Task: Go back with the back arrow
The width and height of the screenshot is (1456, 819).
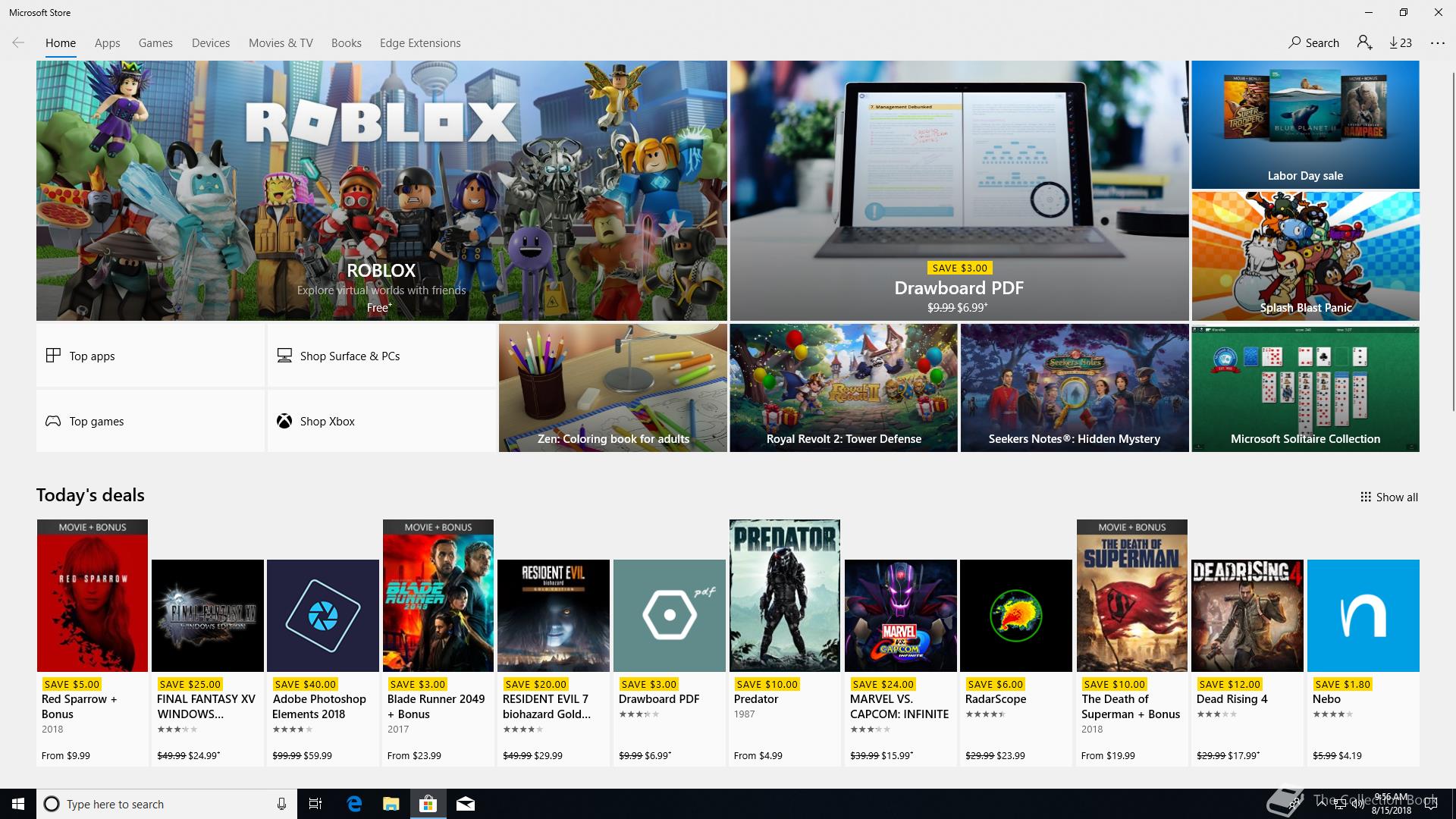Action: (18, 43)
